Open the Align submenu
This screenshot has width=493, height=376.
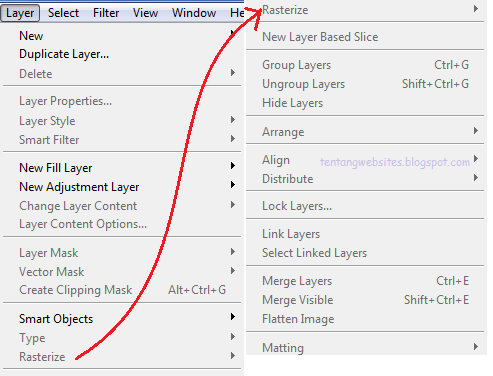(365, 160)
